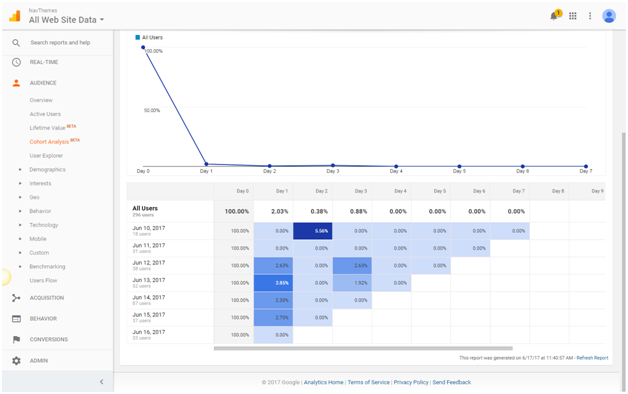
Task: Click the 2.30% cell for Jun 14, 2017
Action: 273,300
